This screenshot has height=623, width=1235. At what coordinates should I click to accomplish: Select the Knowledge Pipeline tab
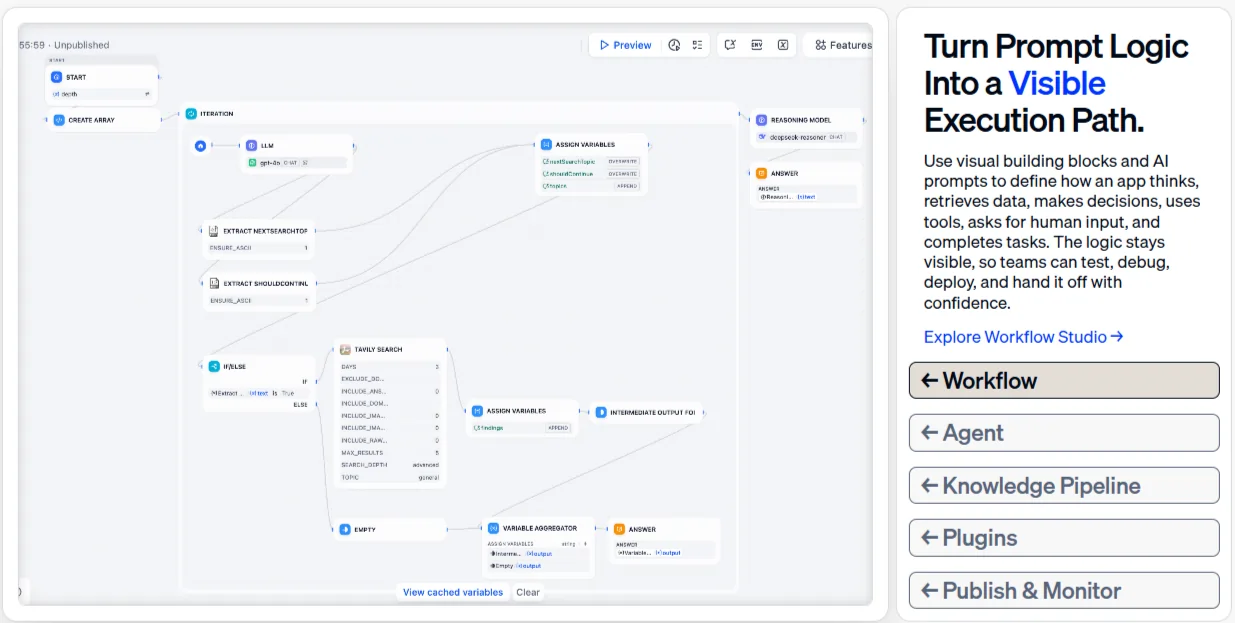click(x=1064, y=485)
